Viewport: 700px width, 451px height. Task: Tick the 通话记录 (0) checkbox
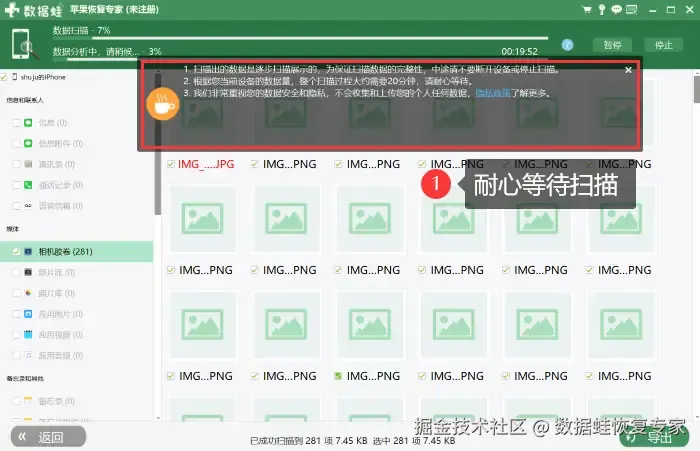click(x=16, y=185)
